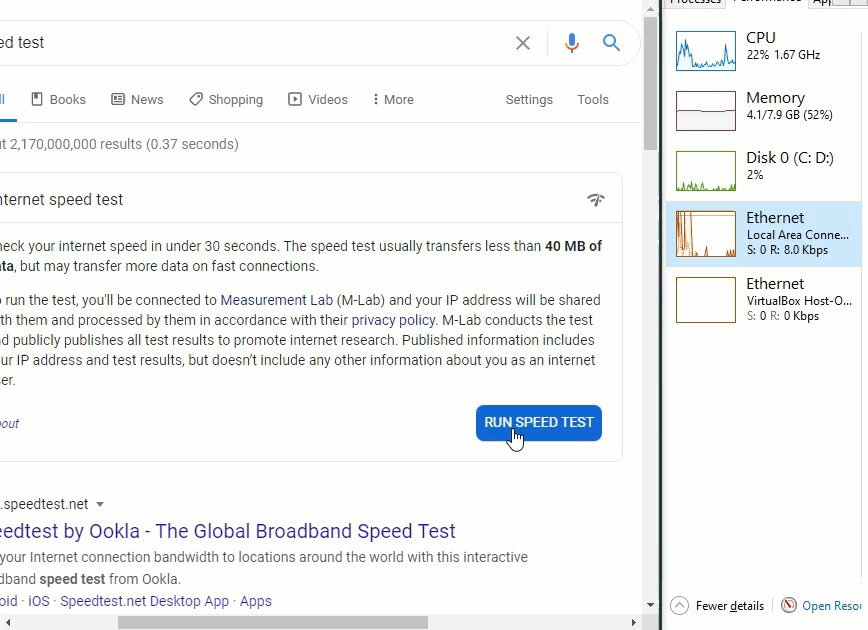Screen dimensions: 868x630
Task: Open search Settings
Action: (529, 100)
